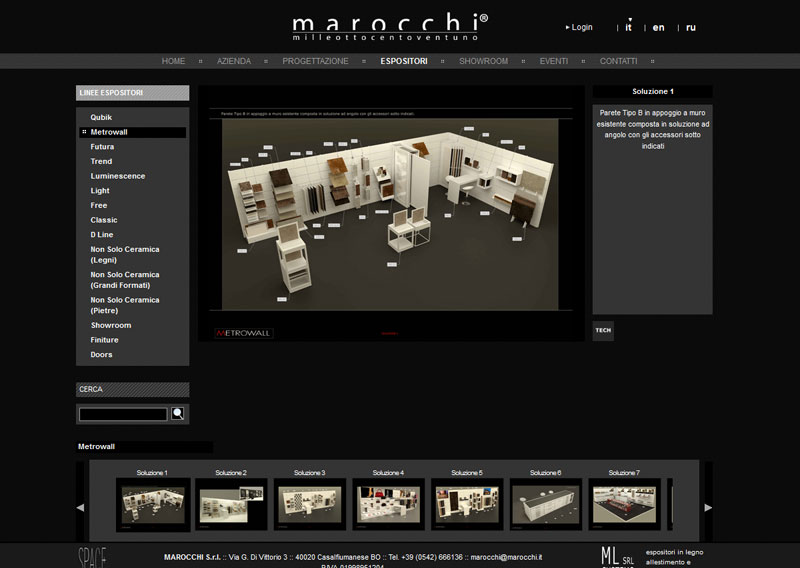The image size is (800, 568).
Task: Open the Soluzione 6 thumbnail
Action: tap(545, 505)
